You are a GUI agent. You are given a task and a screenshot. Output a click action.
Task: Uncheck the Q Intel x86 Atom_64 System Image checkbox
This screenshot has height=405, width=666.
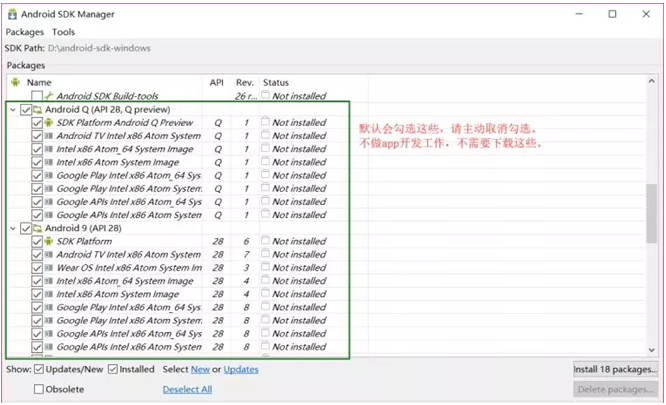coord(37,149)
